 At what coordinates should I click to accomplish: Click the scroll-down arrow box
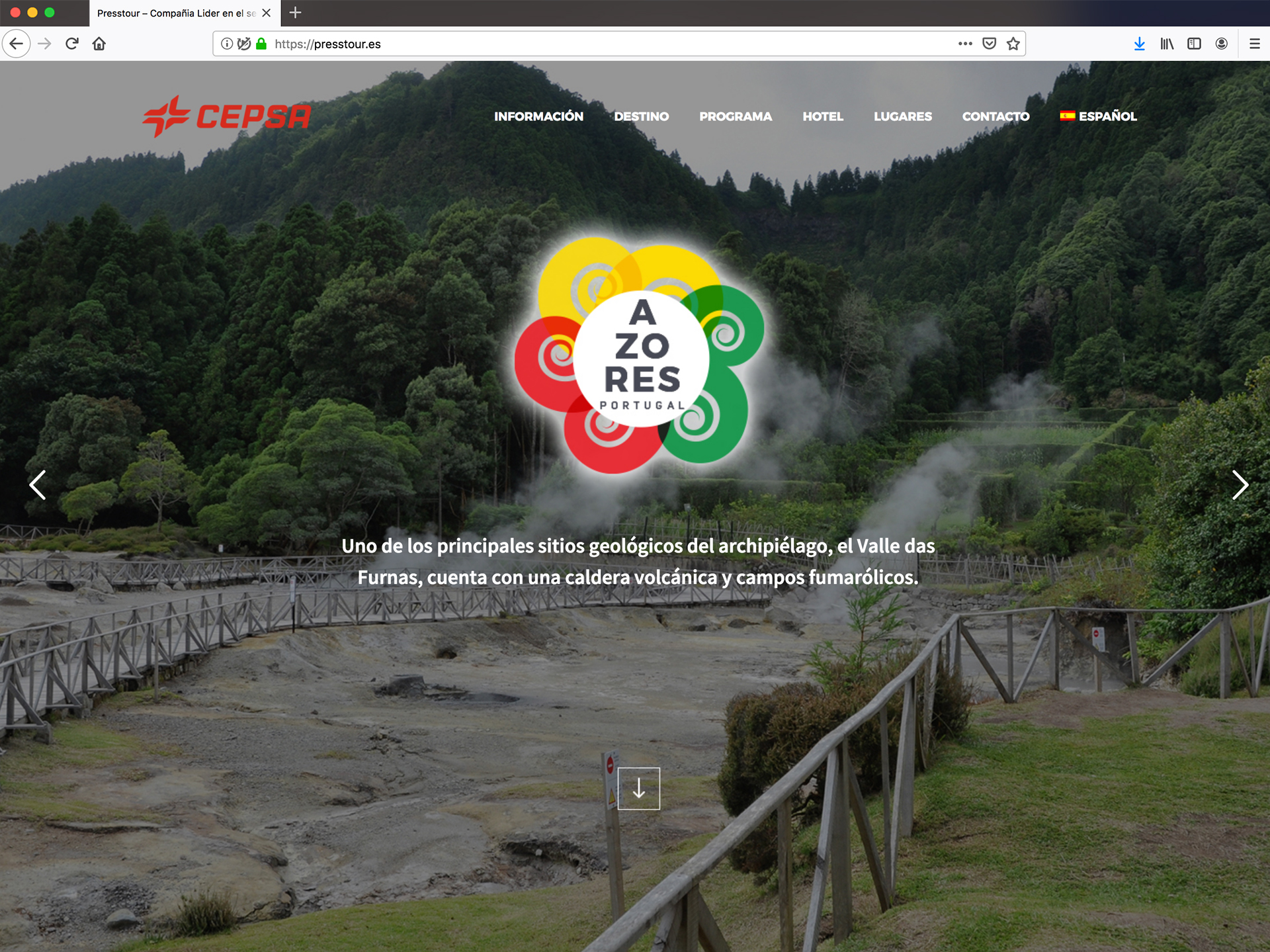[x=638, y=788]
